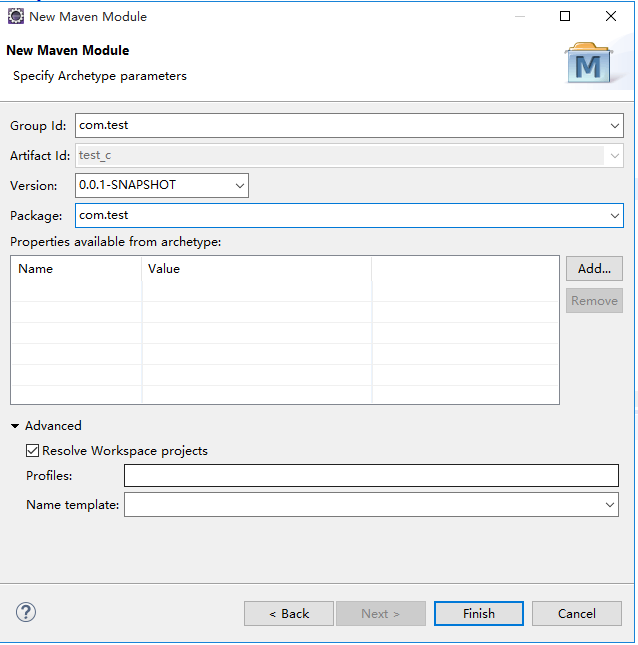The height and width of the screenshot is (645, 638).
Task: Click the Finish button
Action: click(x=479, y=613)
